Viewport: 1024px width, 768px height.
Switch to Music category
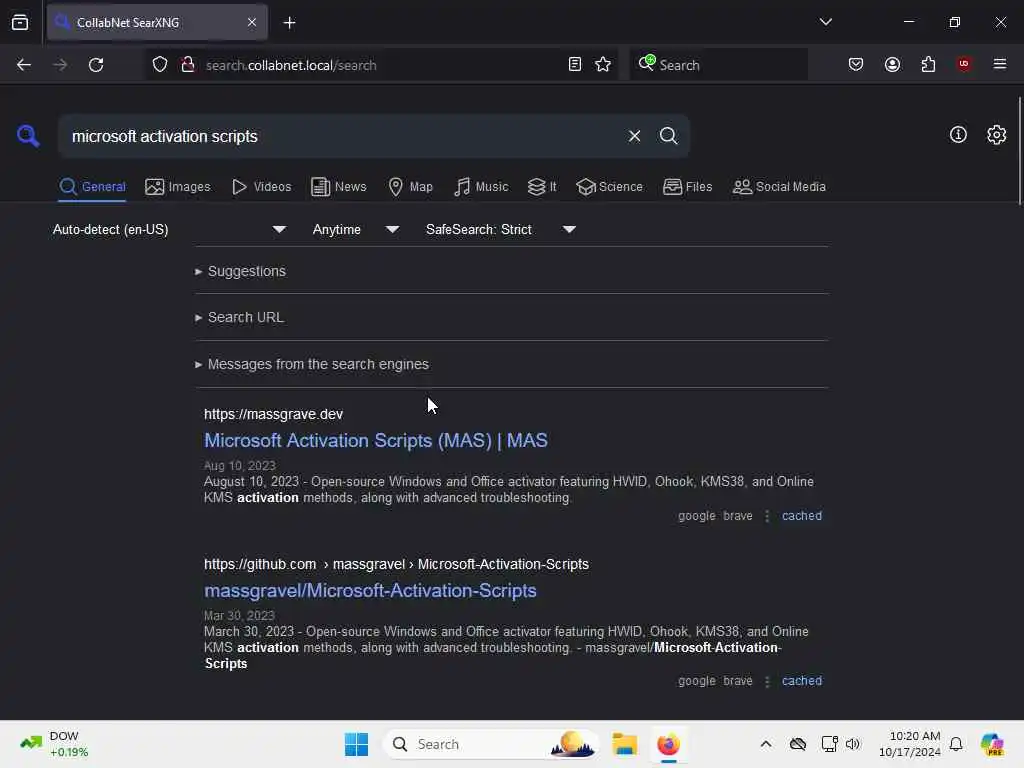coord(481,187)
